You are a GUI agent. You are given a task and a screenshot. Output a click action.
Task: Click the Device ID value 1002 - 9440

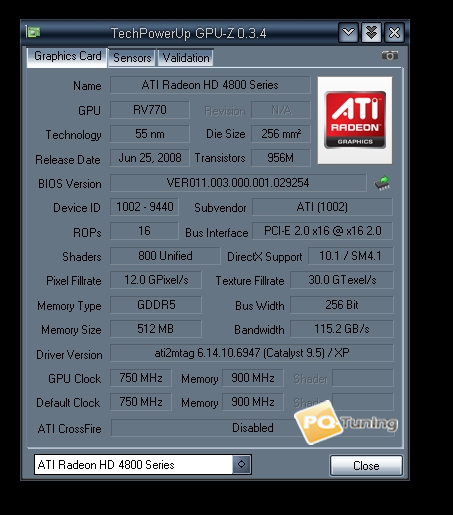click(144, 207)
